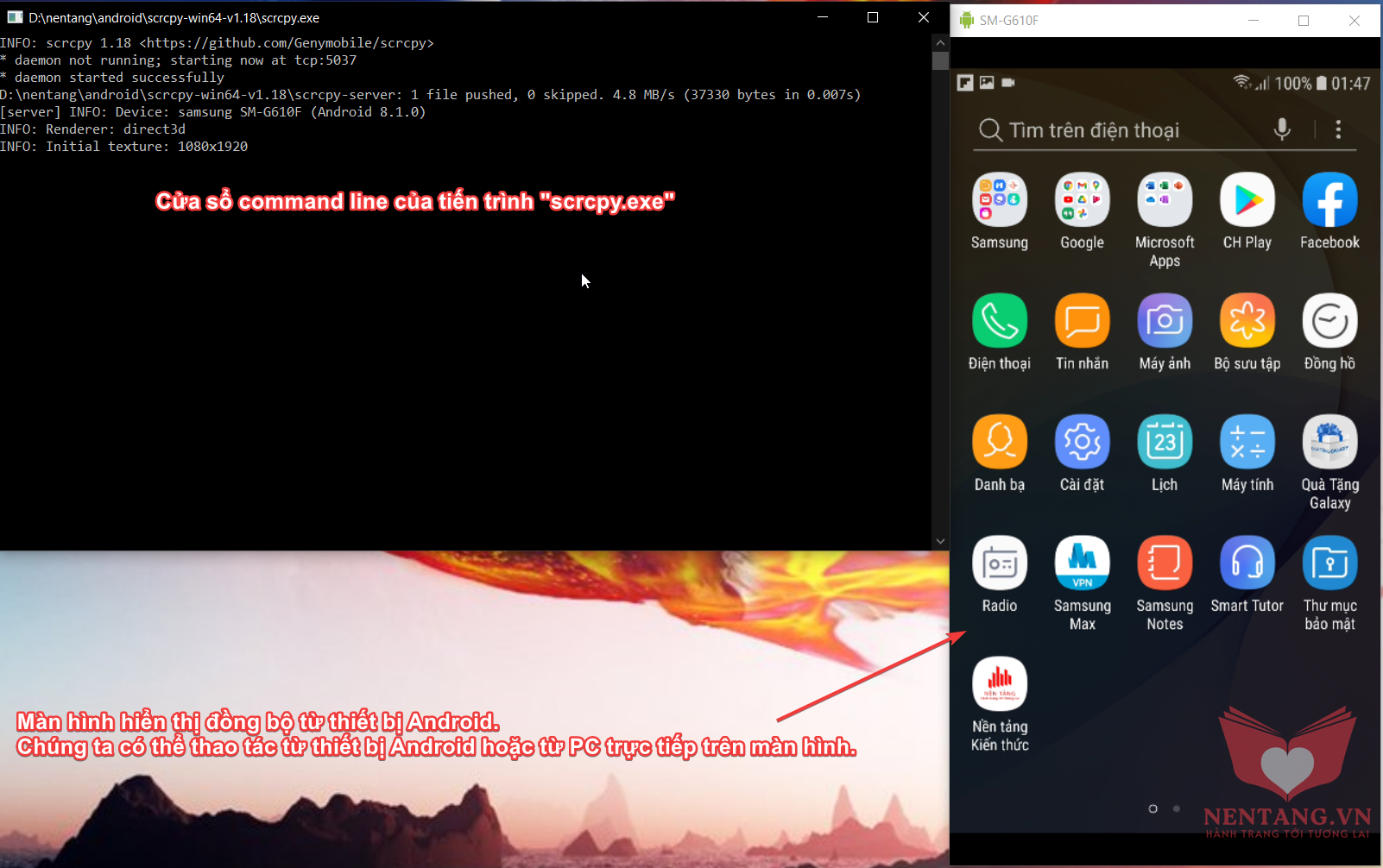
Task: Open Nền tảng Kiến thức app
Action: (999, 683)
